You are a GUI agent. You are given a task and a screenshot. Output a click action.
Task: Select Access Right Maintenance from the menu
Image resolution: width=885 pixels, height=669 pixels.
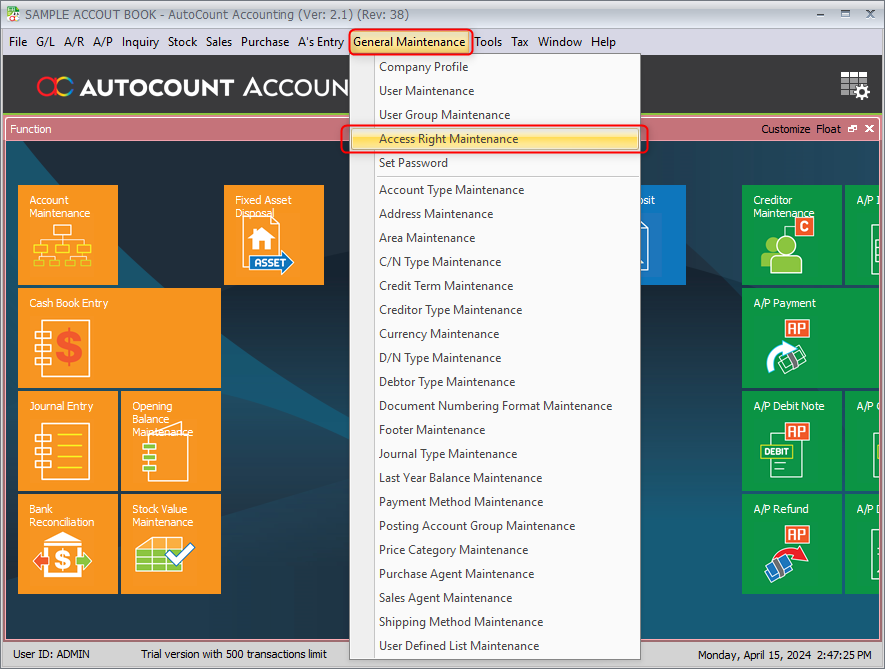(448, 139)
